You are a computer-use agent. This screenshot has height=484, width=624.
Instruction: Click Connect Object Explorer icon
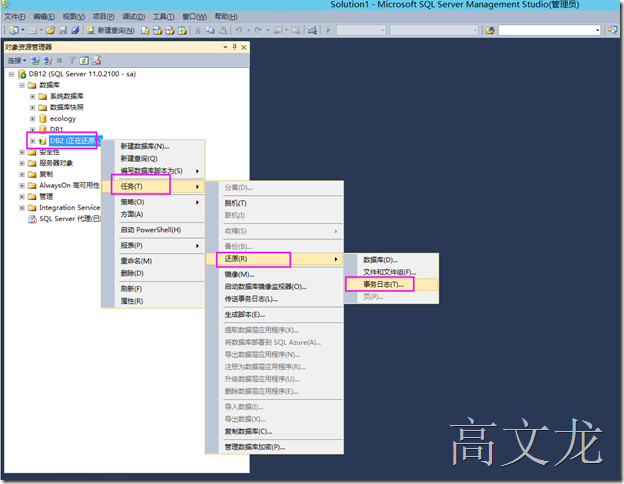click(35, 60)
